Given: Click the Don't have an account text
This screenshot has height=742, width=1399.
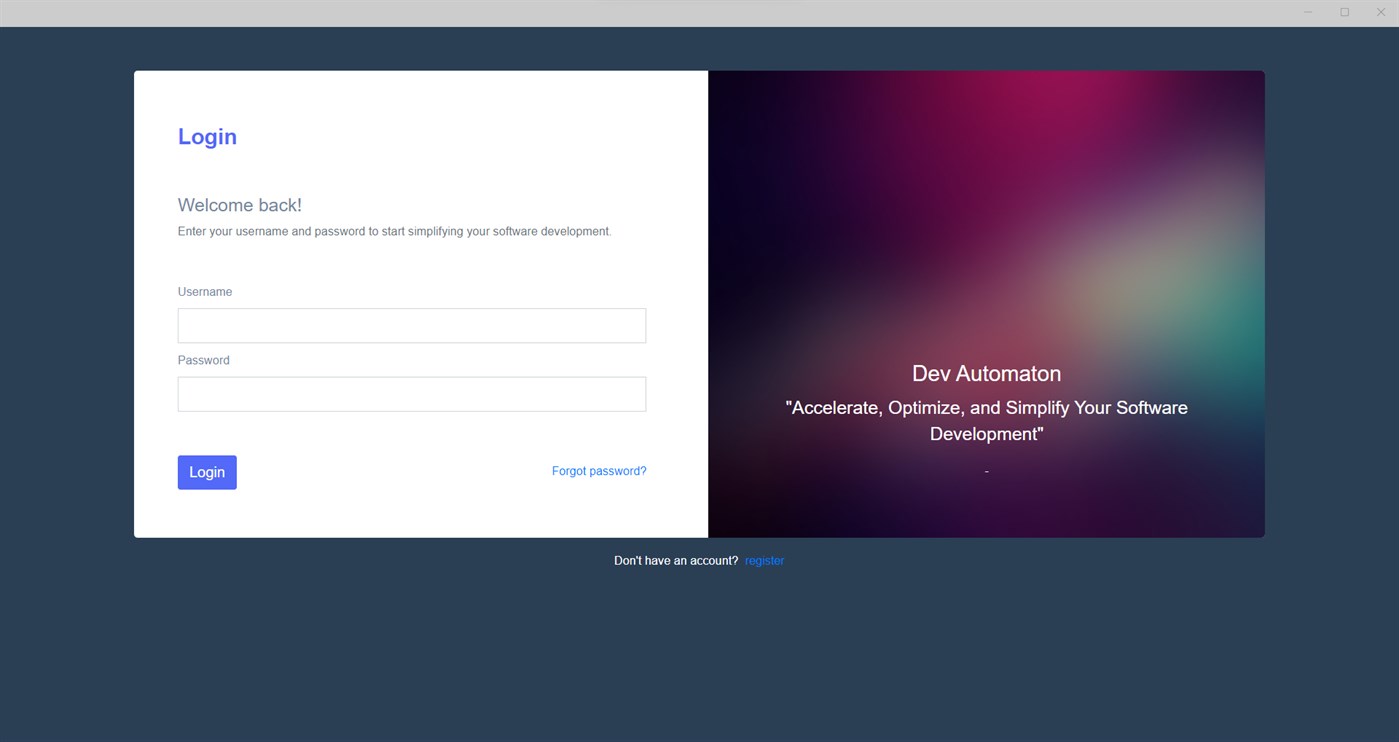Looking at the screenshot, I should tap(676, 560).
